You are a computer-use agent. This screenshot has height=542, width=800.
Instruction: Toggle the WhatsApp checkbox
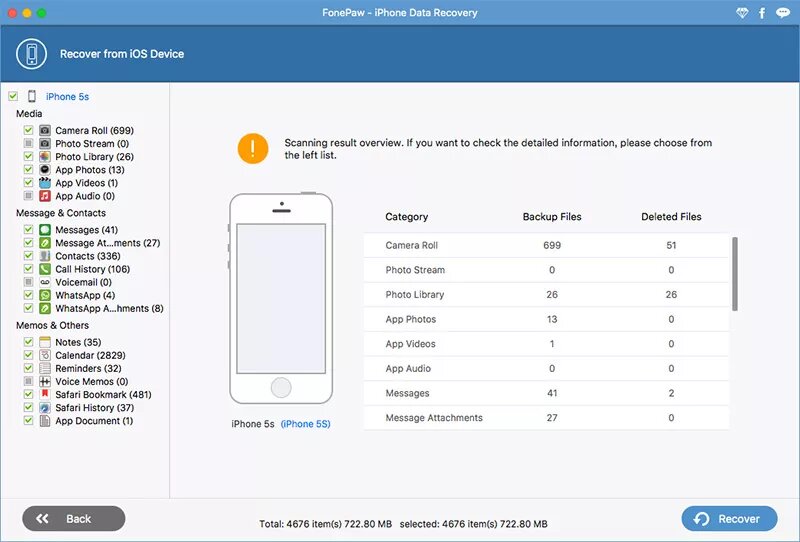(x=29, y=295)
